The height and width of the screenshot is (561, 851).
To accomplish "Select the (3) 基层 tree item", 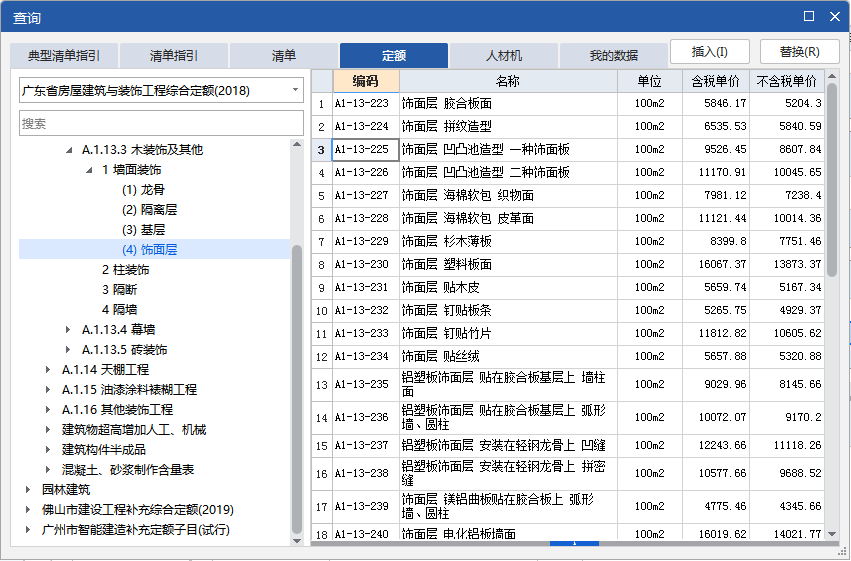I will point(143,230).
